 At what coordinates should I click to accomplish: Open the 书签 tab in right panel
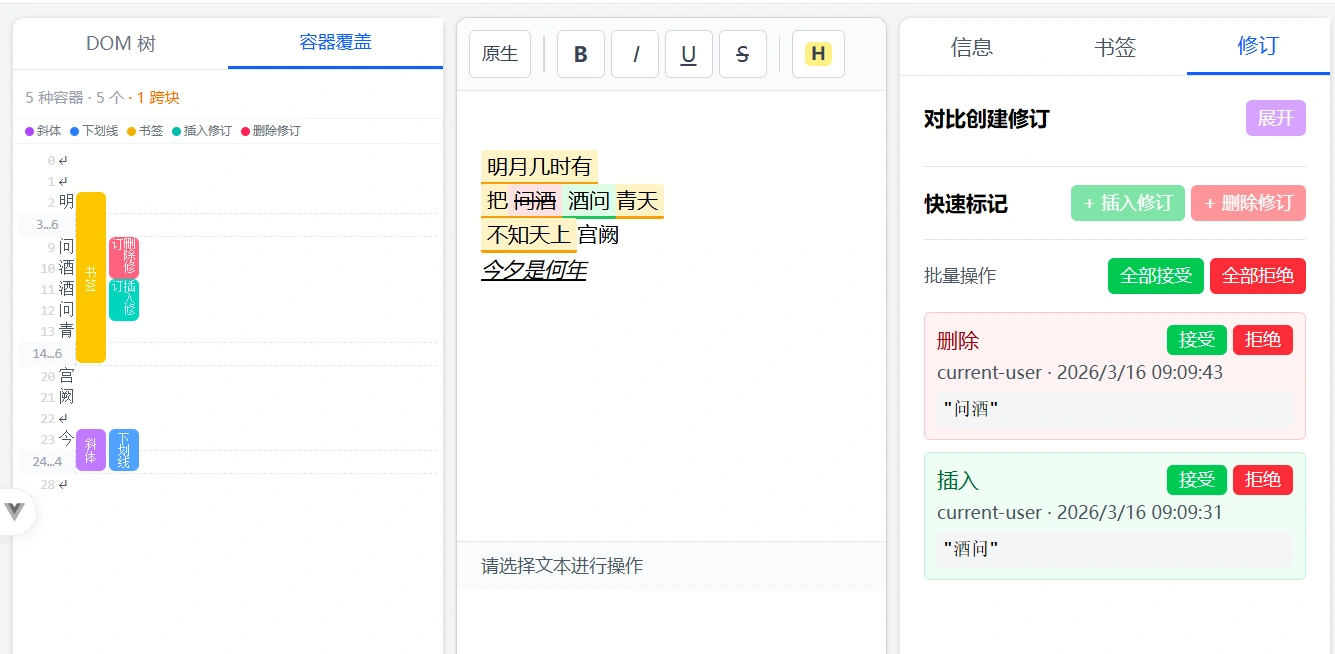tap(1114, 47)
